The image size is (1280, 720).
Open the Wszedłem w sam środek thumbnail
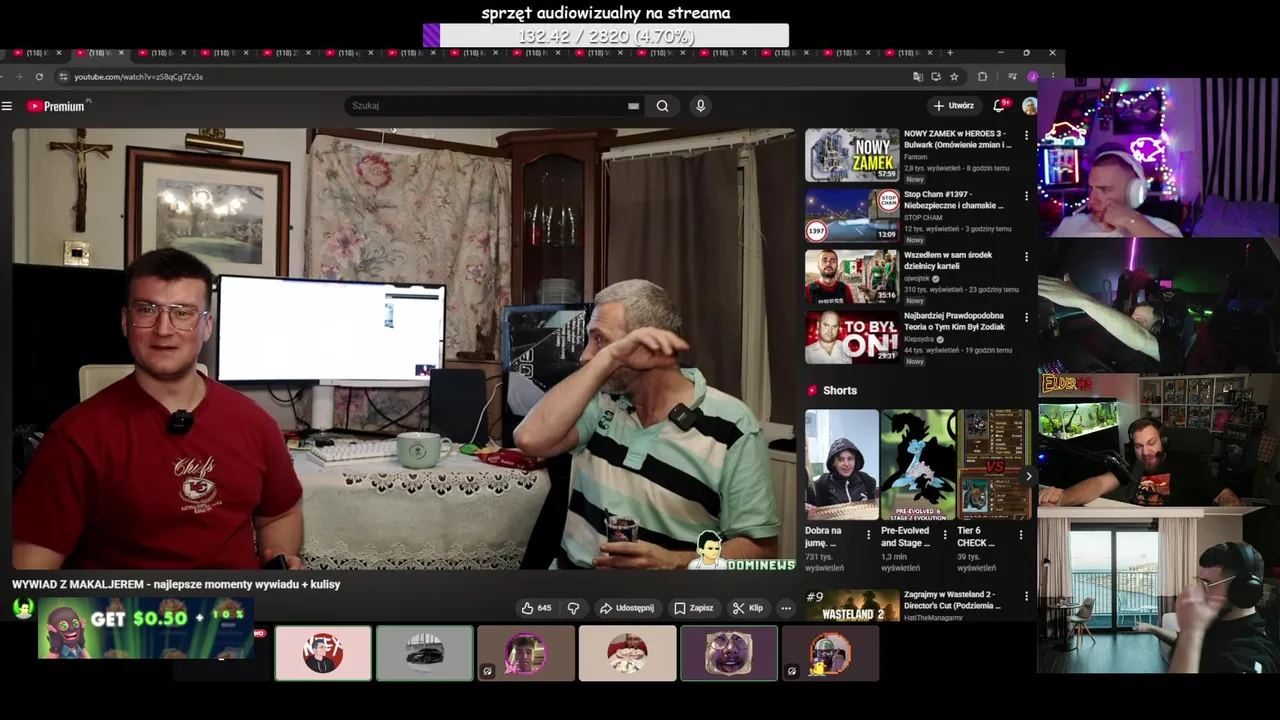point(852,276)
